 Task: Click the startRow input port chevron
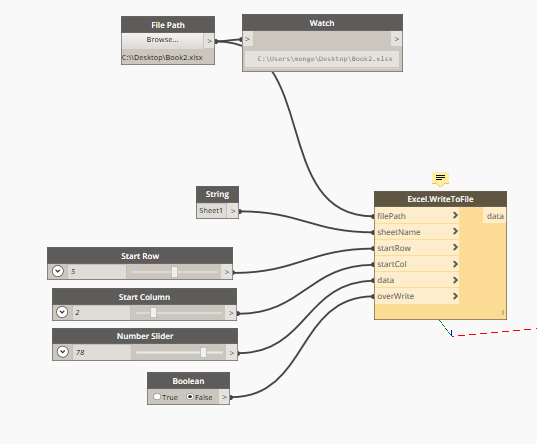[x=455, y=247]
